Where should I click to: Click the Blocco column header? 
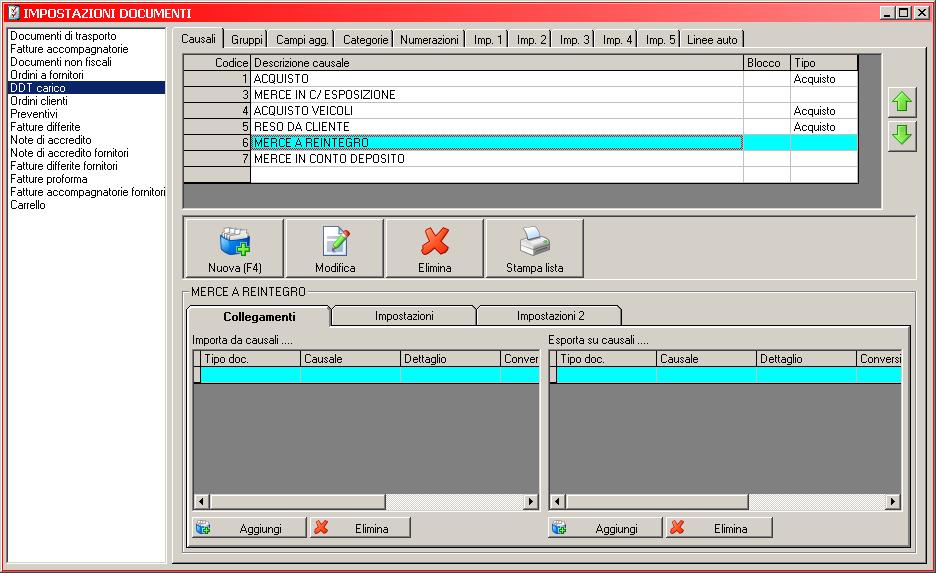(x=766, y=63)
